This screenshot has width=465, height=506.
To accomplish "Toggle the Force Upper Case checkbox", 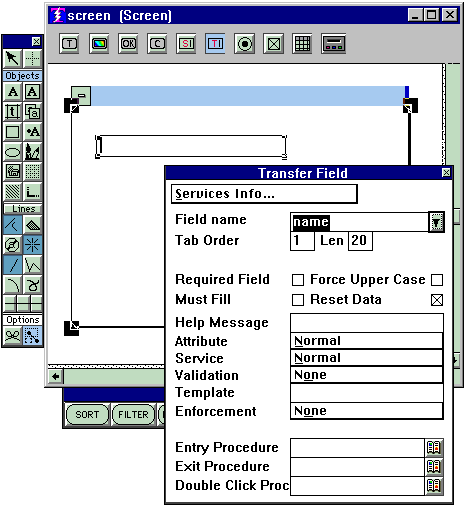I will 437,280.
